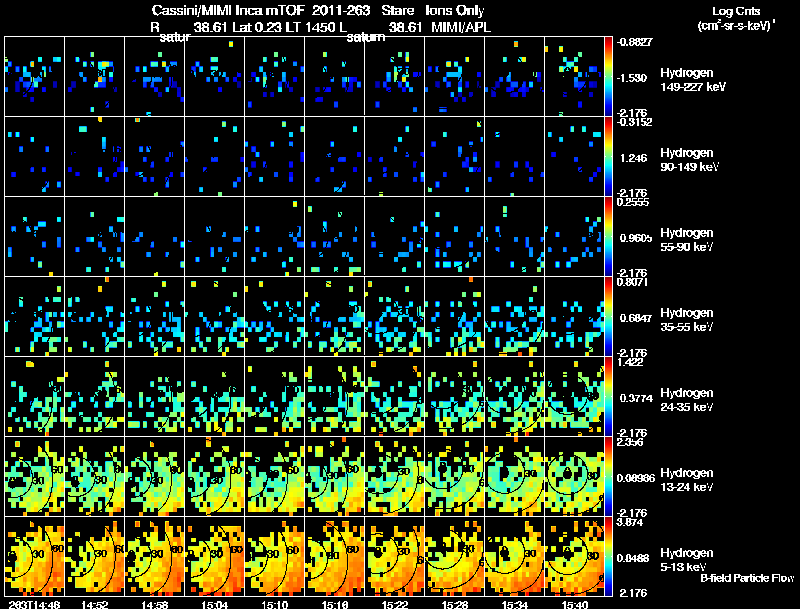
Task: Click the 15:04 time label
Action: click(215, 604)
